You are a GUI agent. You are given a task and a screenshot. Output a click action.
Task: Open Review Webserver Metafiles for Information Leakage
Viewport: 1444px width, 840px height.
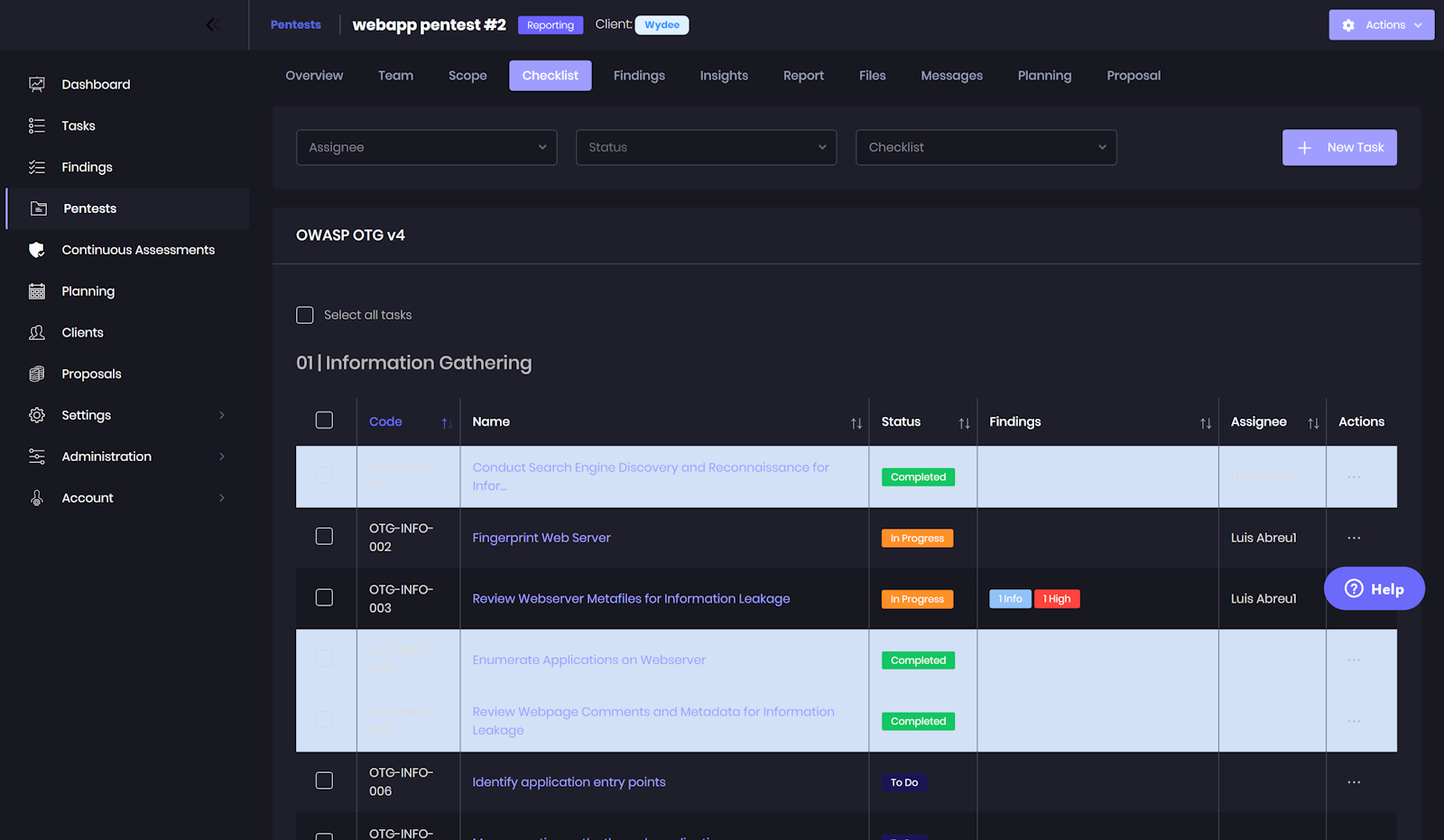click(631, 598)
